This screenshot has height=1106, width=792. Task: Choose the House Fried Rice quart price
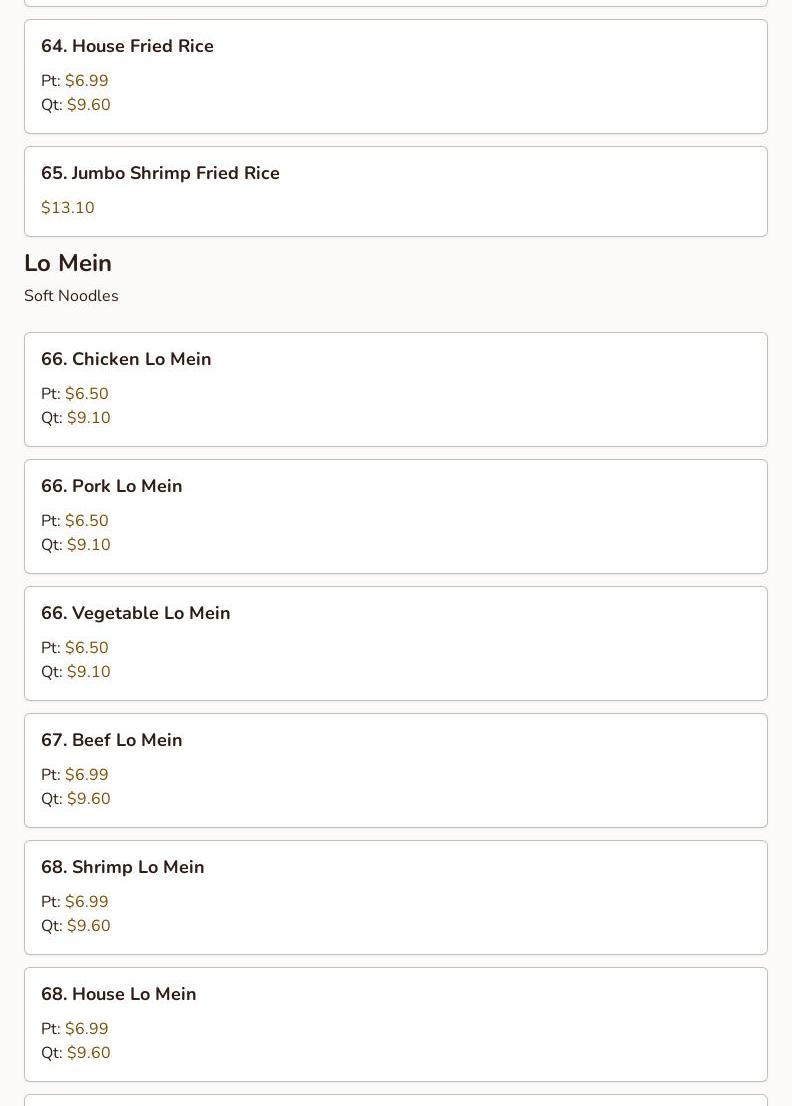point(88,105)
